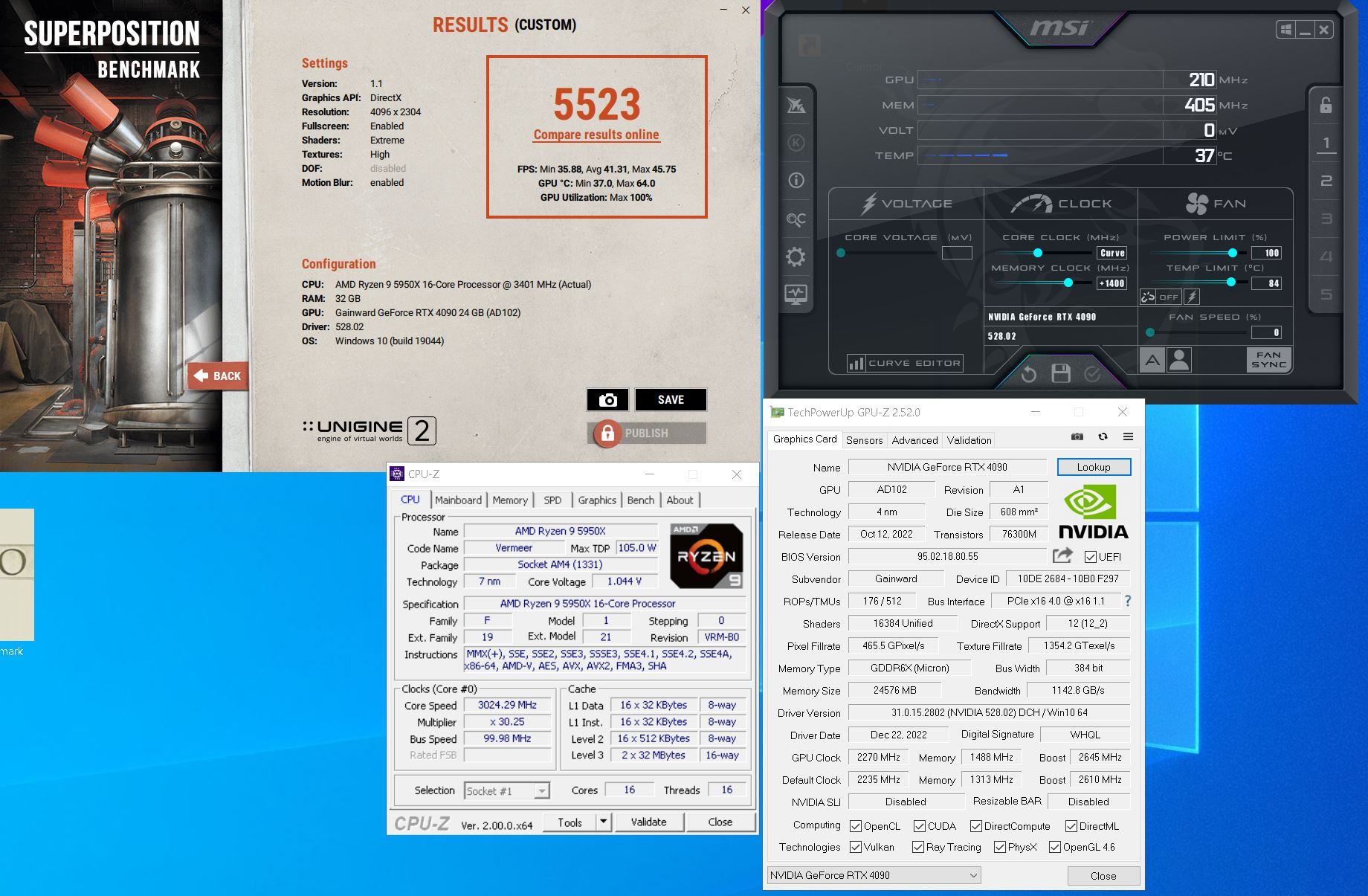Click the temp limit priority lightning icon
1368x896 pixels.
[1192, 297]
